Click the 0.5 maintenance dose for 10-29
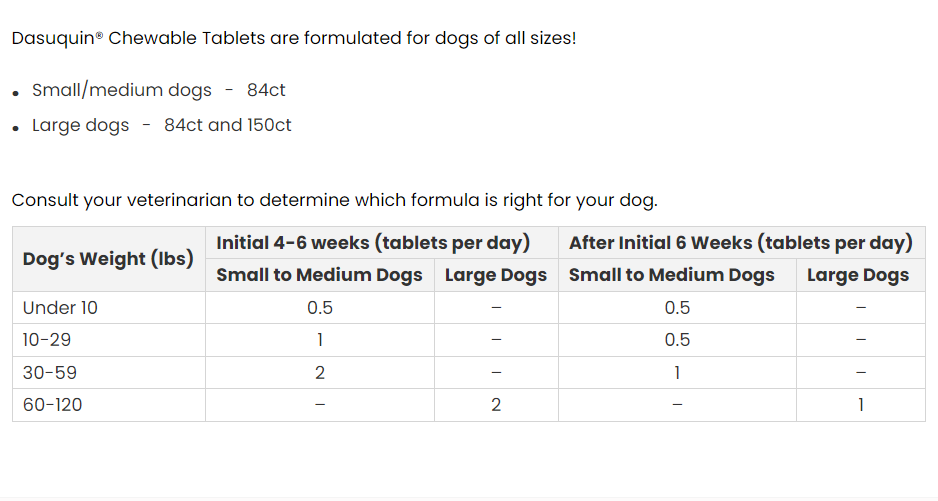This screenshot has height=501, width=938. click(677, 340)
